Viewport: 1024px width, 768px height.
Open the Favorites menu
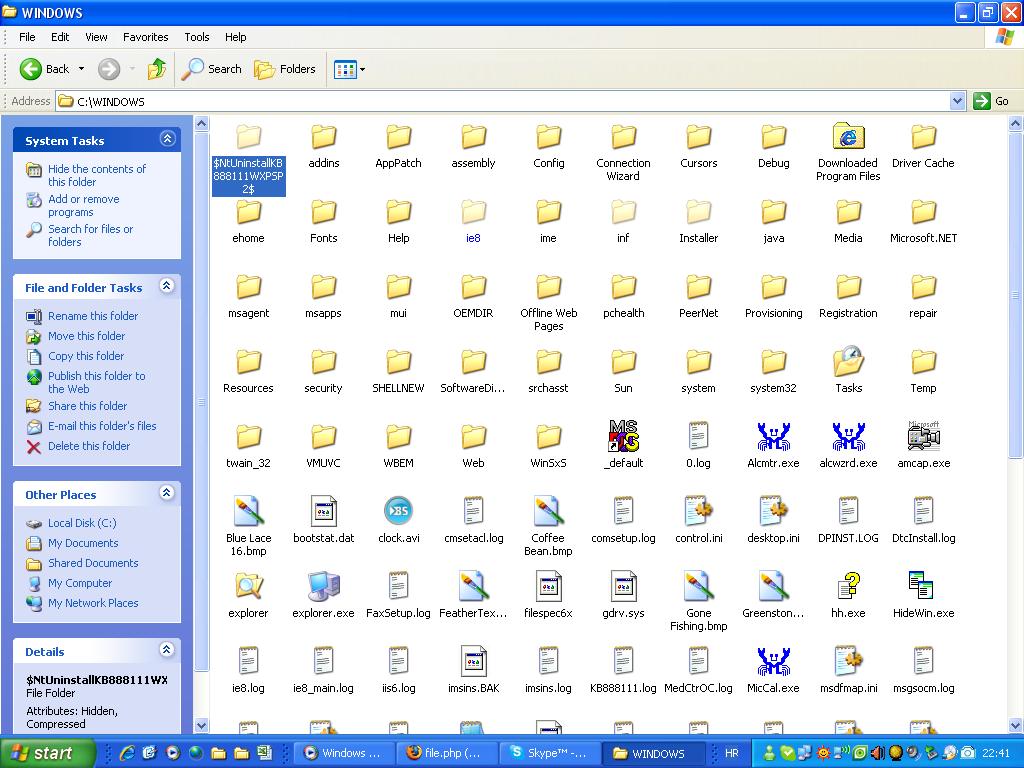(145, 37)
